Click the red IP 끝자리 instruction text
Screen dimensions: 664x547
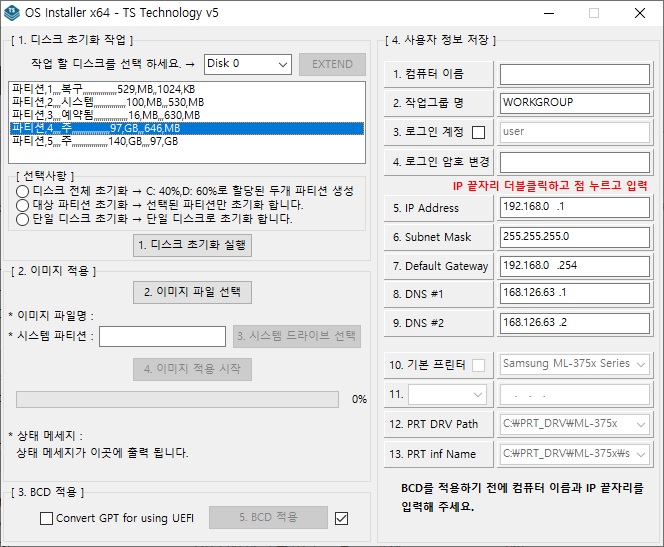550,186
